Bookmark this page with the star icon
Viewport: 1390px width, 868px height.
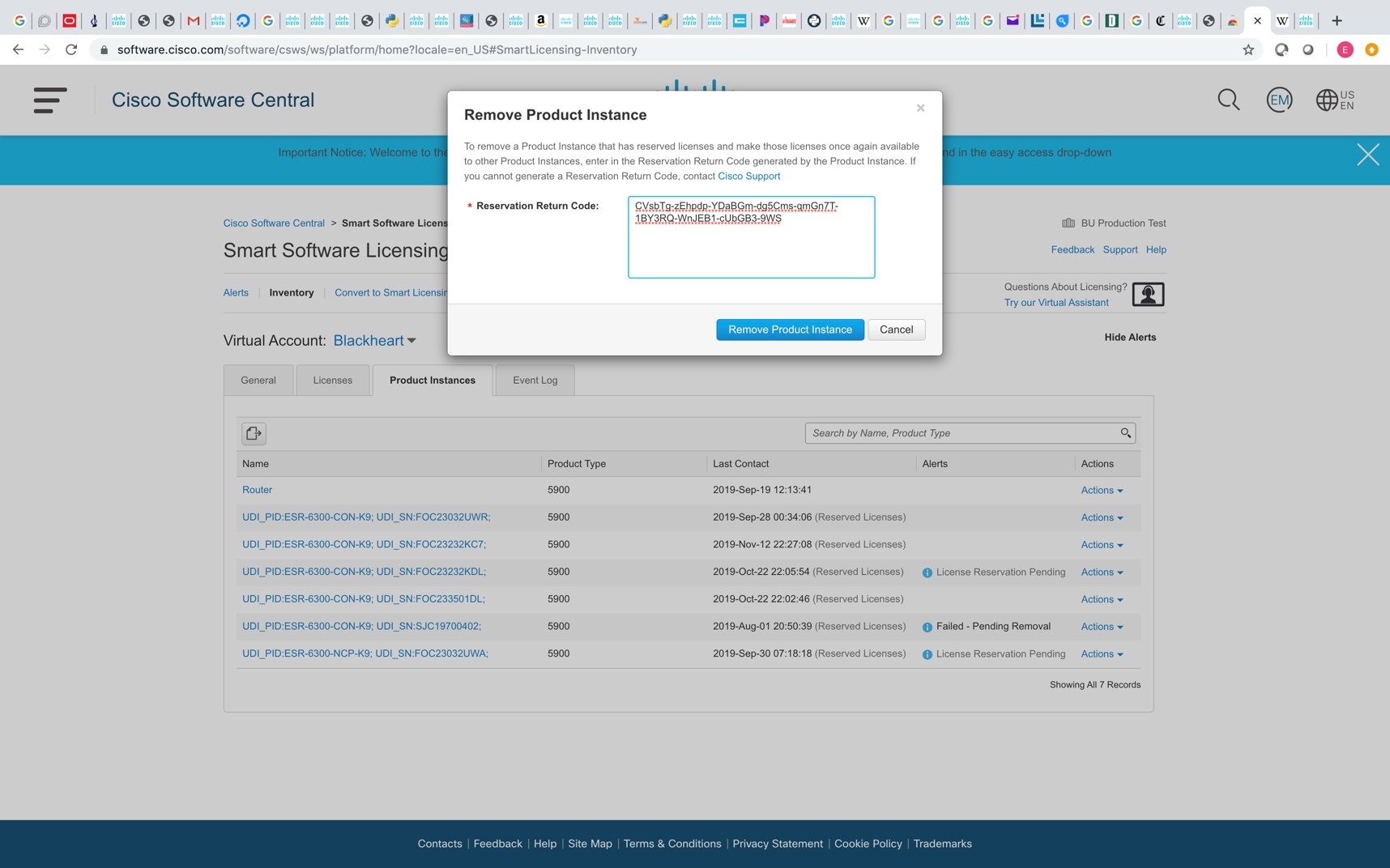pyautogui.click(x=1248, y=49)
